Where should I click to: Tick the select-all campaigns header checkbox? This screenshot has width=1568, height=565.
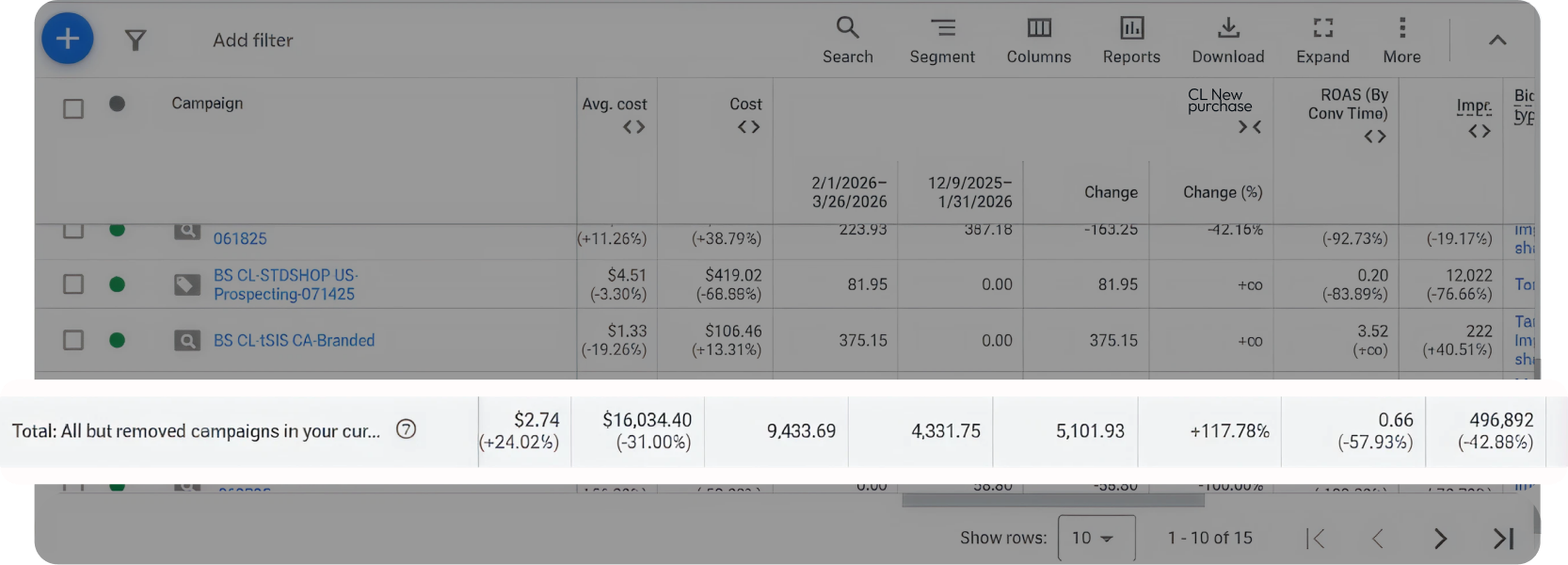pyautogui.click(x=73, y=109)
